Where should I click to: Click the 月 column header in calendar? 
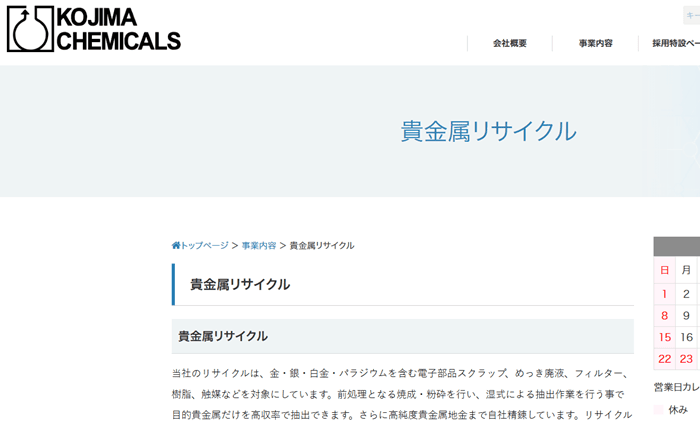tap(687, 270)
